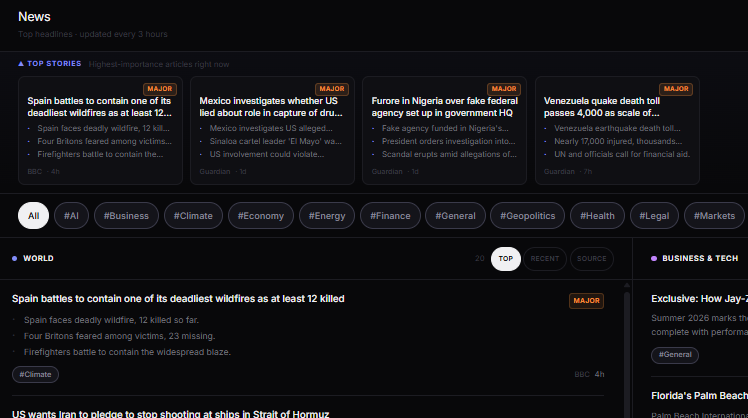The height and width of the screenshot is (418, 748).
Task: Click 'Spain faces deadly wildfire, 12 killed so far.'
Action: click(x=111, y=320)
